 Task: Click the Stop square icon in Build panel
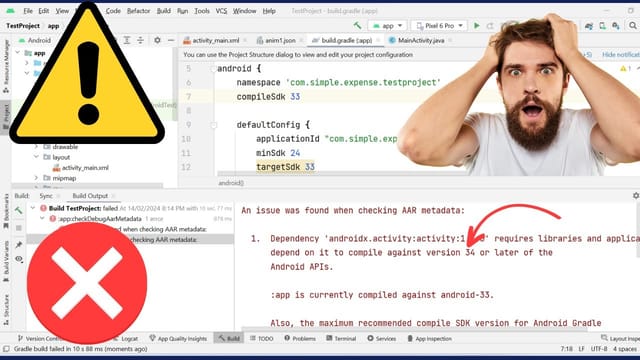click(x=19, y=228)
